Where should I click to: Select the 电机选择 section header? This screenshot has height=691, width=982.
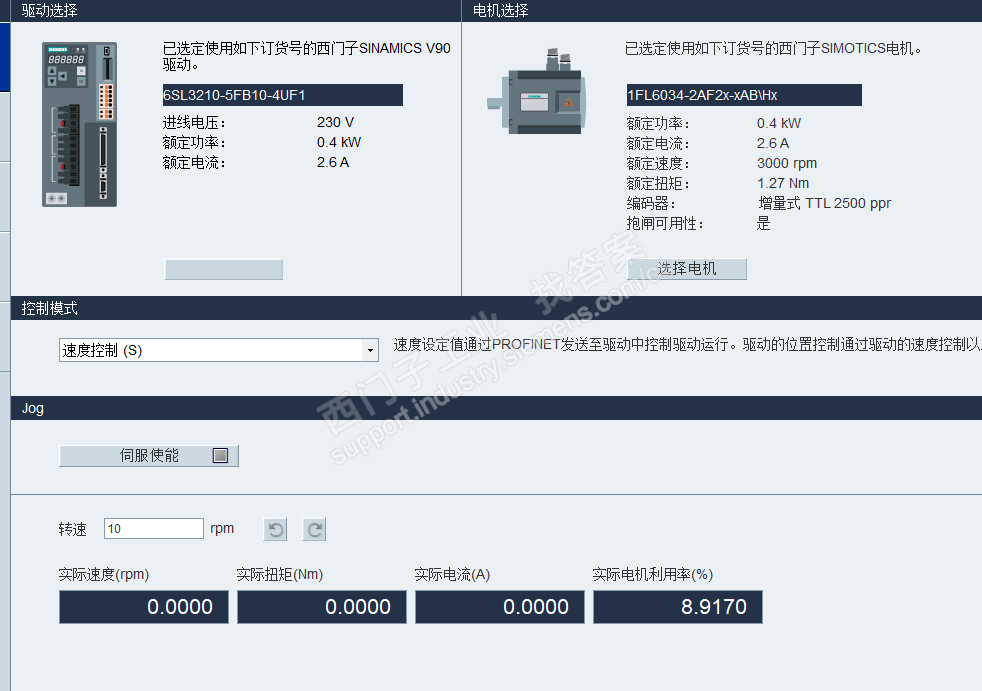coord(500,11)
